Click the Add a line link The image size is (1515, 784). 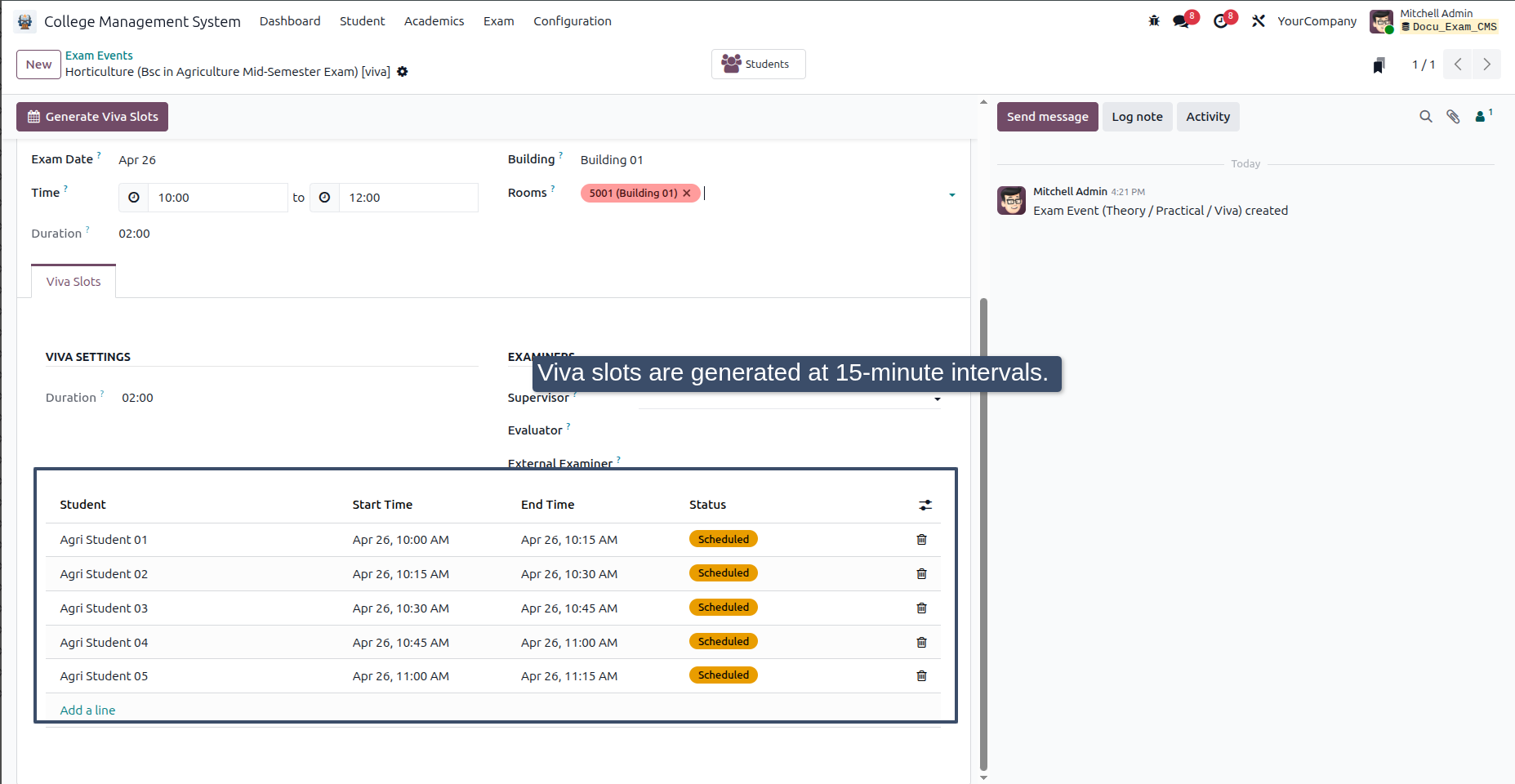[87, 710]
